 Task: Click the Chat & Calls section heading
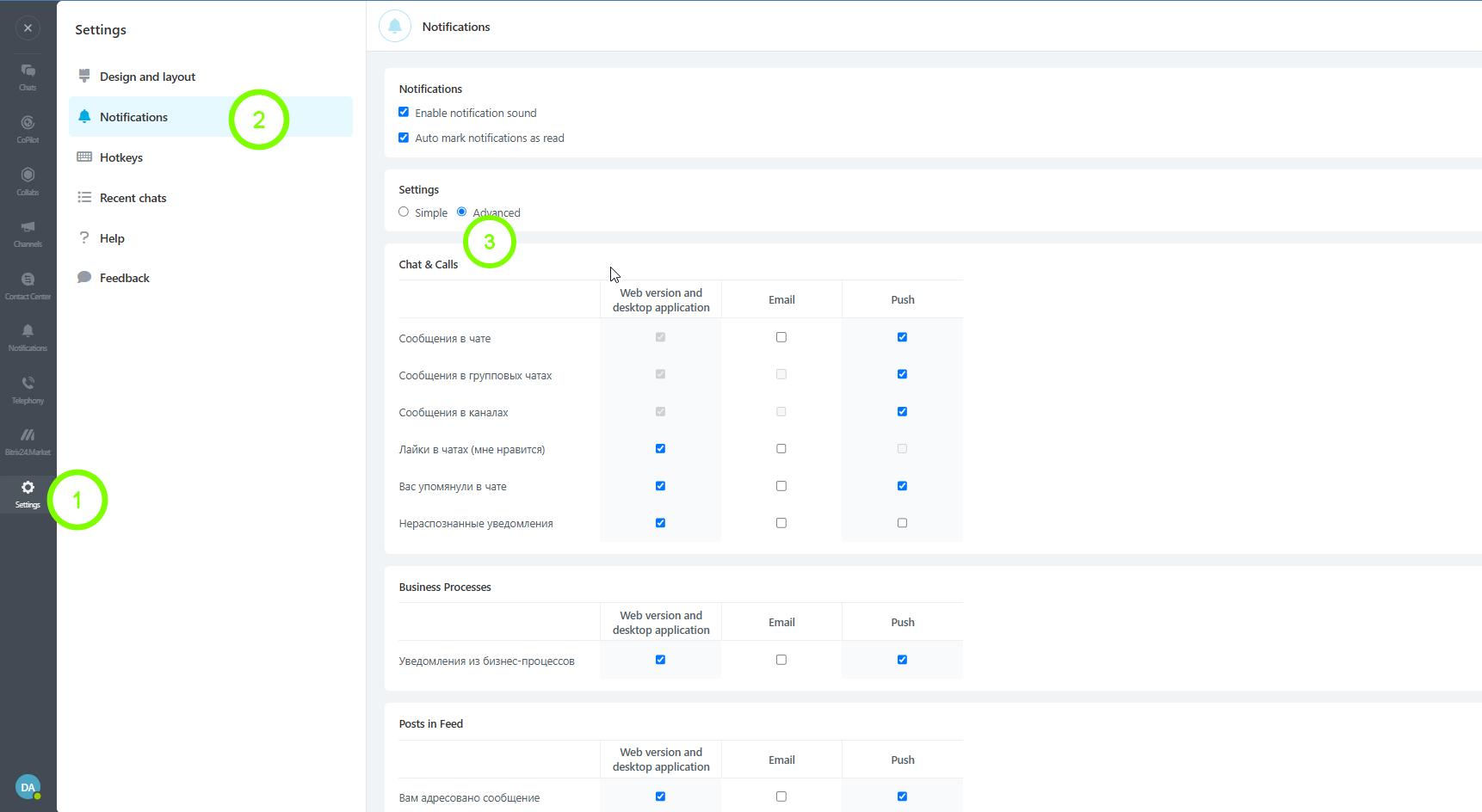tap(429, 265)
